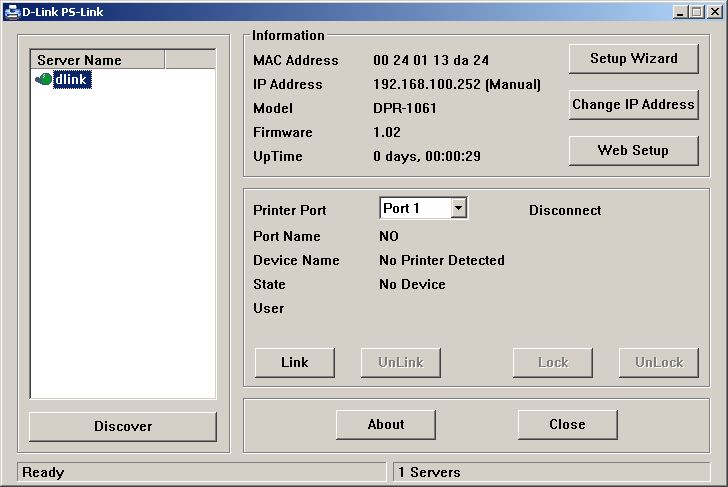The height and width of the screenshot is (487, 728).
Task: Close the window with the X button
Action: tap(715, 12)
